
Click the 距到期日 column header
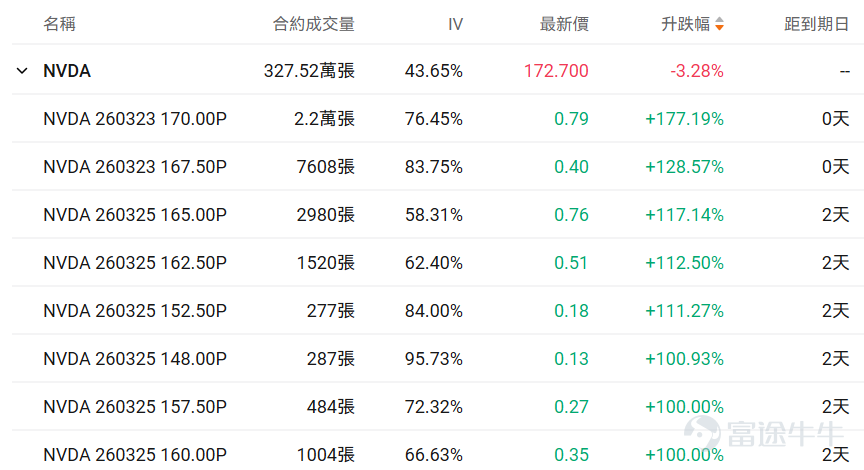(817, 24)
